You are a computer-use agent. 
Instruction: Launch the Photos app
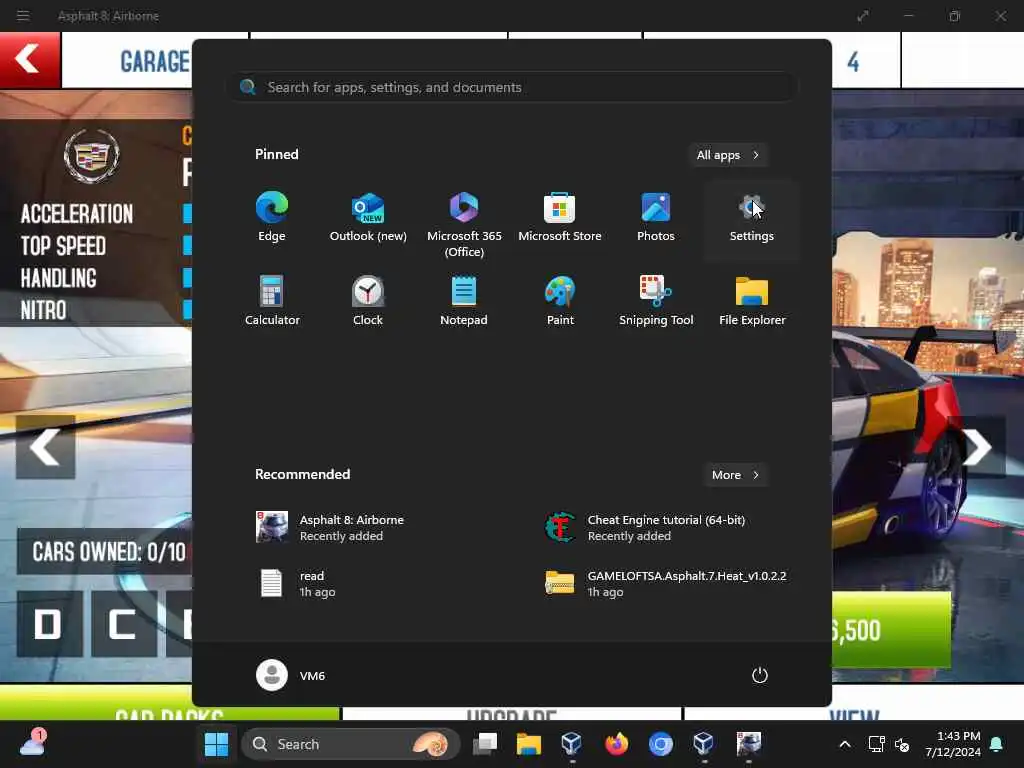[656, 218]
